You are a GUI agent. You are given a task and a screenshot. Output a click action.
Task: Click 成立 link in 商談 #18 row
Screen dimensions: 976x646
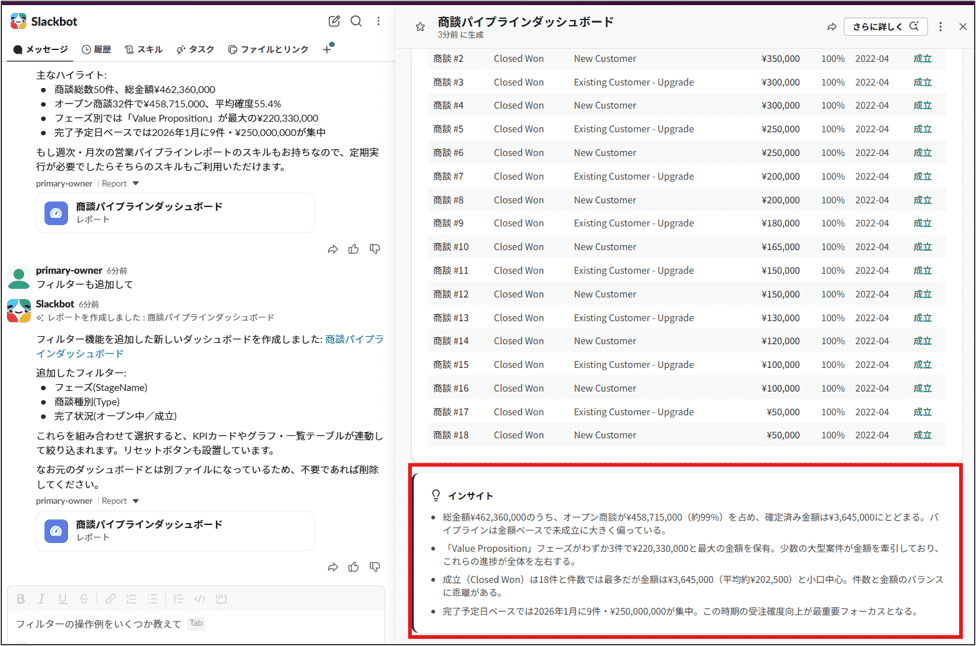tap(922, 435)
